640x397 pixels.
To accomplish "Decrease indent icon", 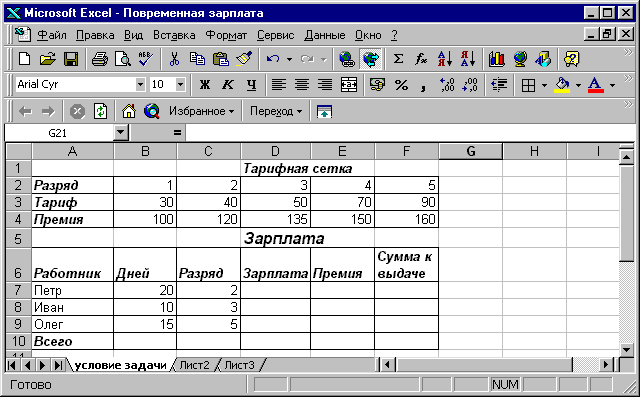I will coord(499,85).
